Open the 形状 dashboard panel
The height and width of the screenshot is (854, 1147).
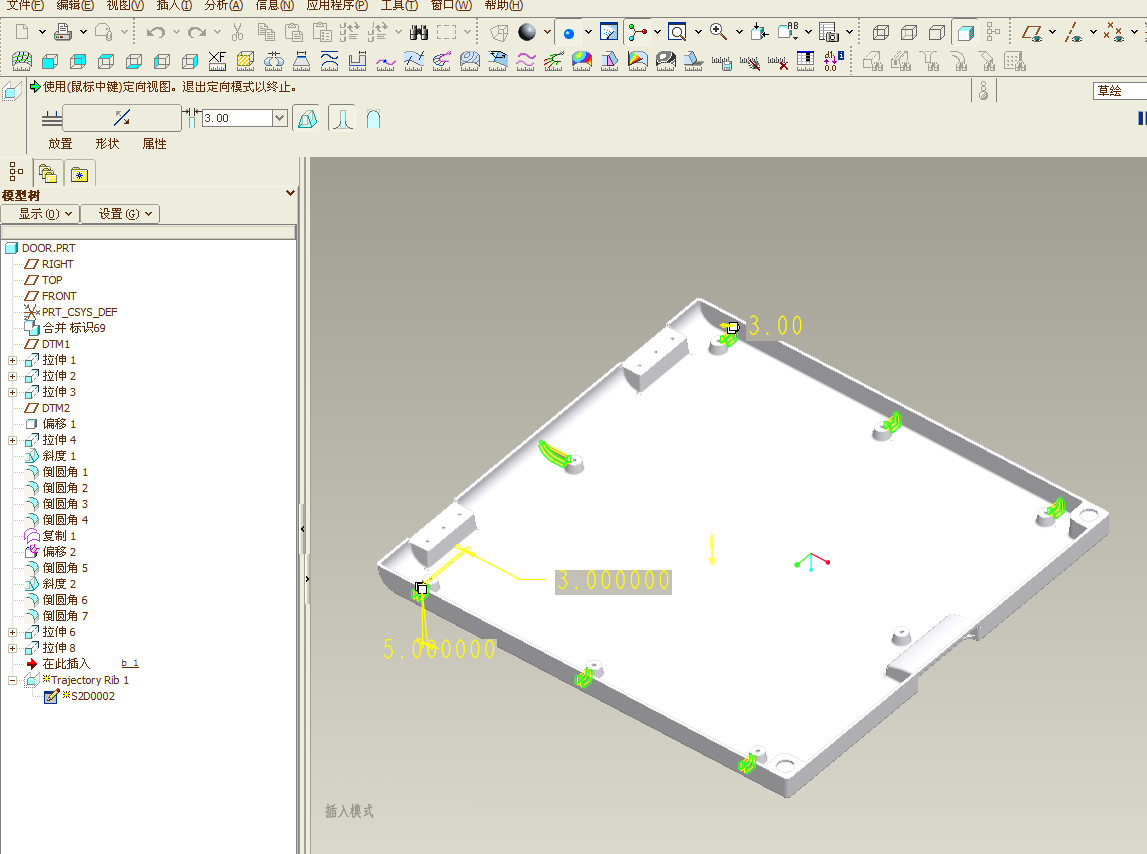[107, 144]
